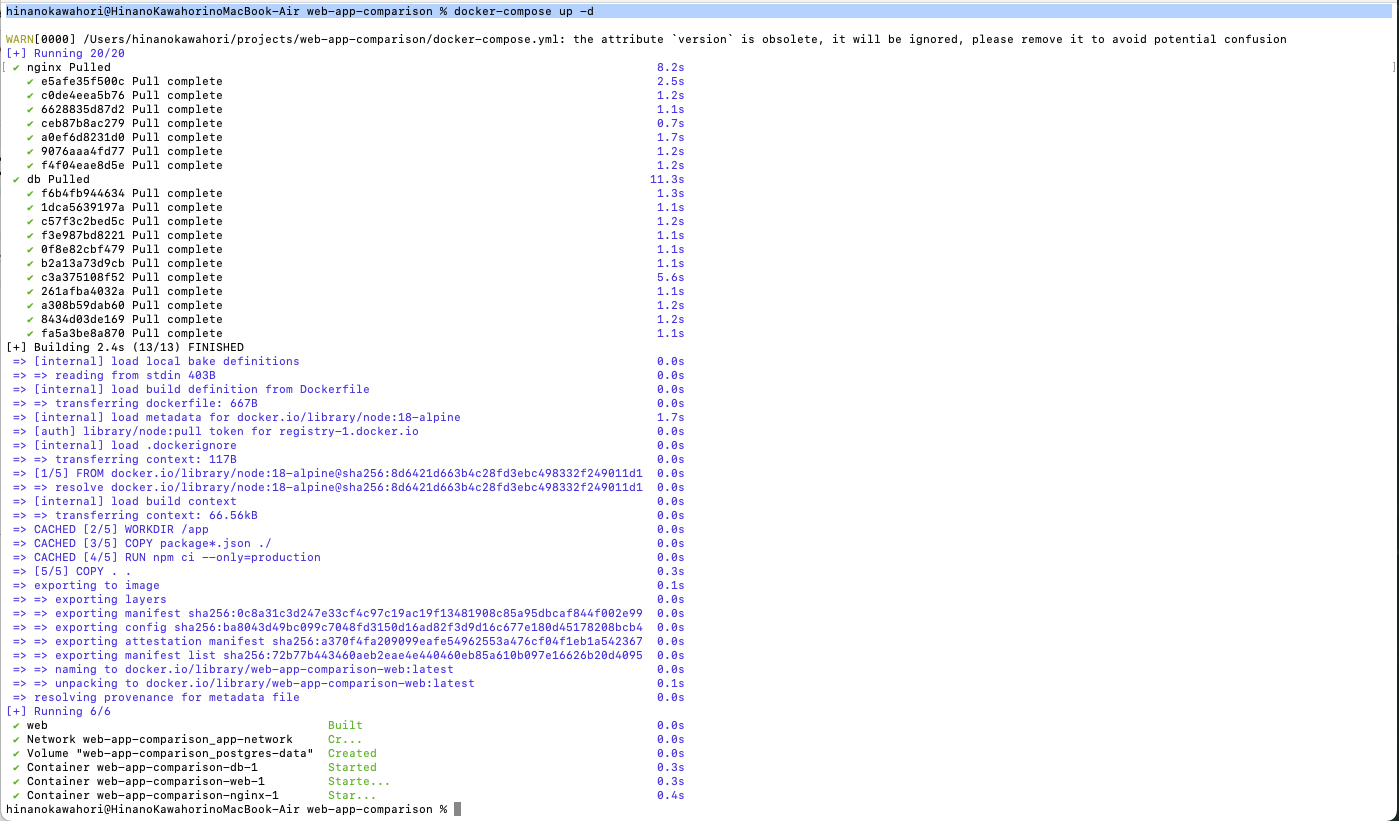
Task: Click 'CACHED [2/5] WORKDIR /app' line
Action: click(111, 529)
